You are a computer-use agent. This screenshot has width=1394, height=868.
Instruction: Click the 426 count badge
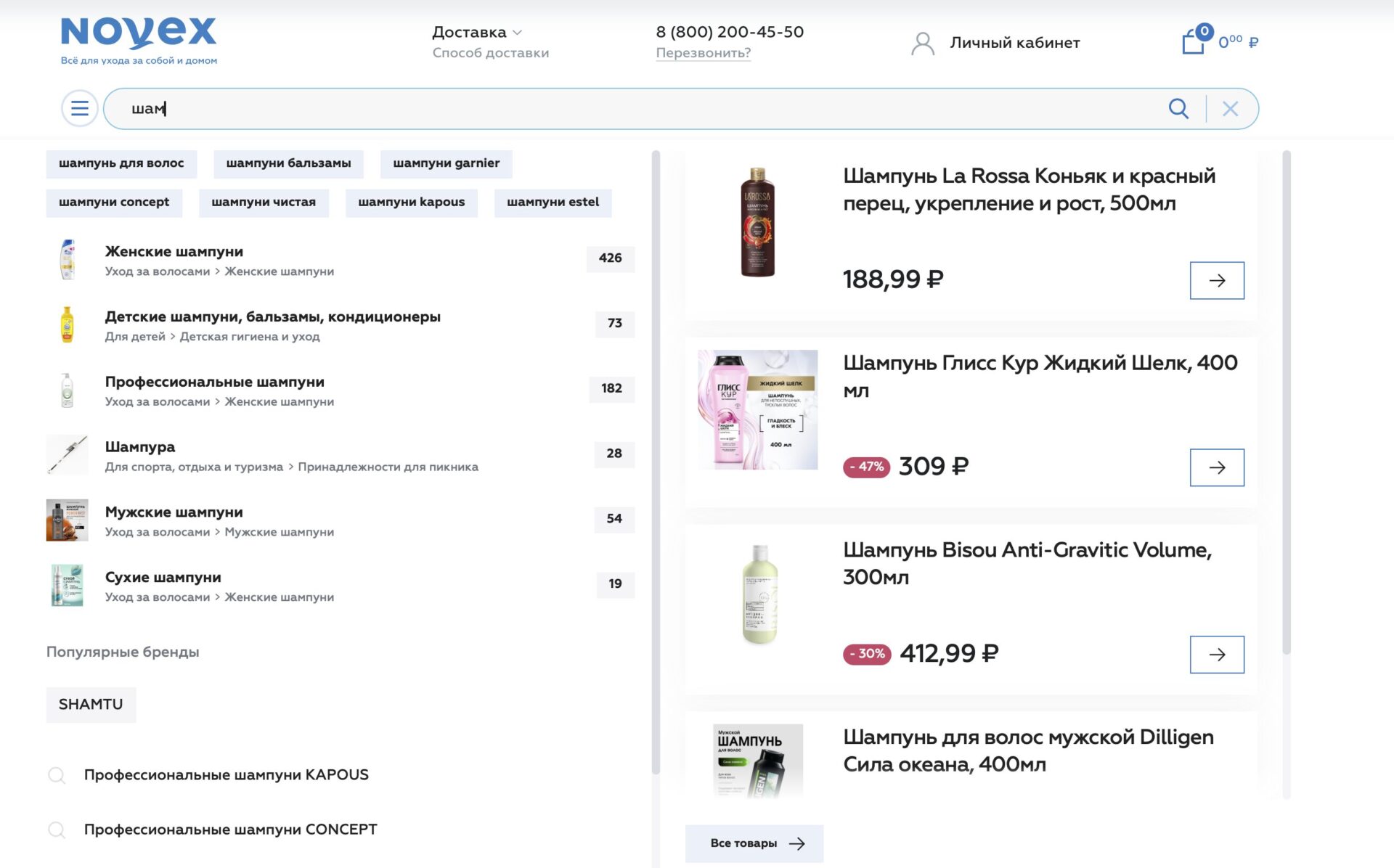tap(611, 258)
